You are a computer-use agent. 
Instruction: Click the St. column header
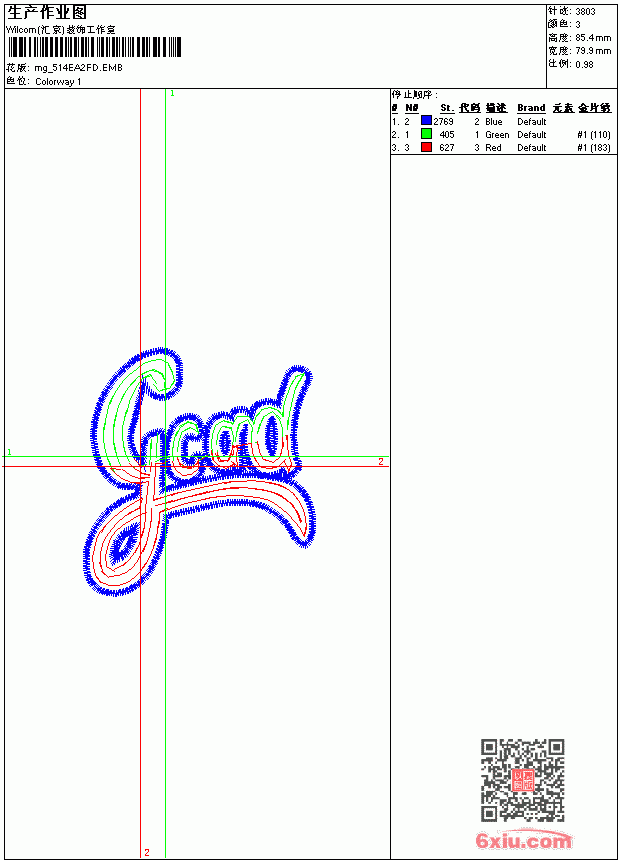coord(447,108)
